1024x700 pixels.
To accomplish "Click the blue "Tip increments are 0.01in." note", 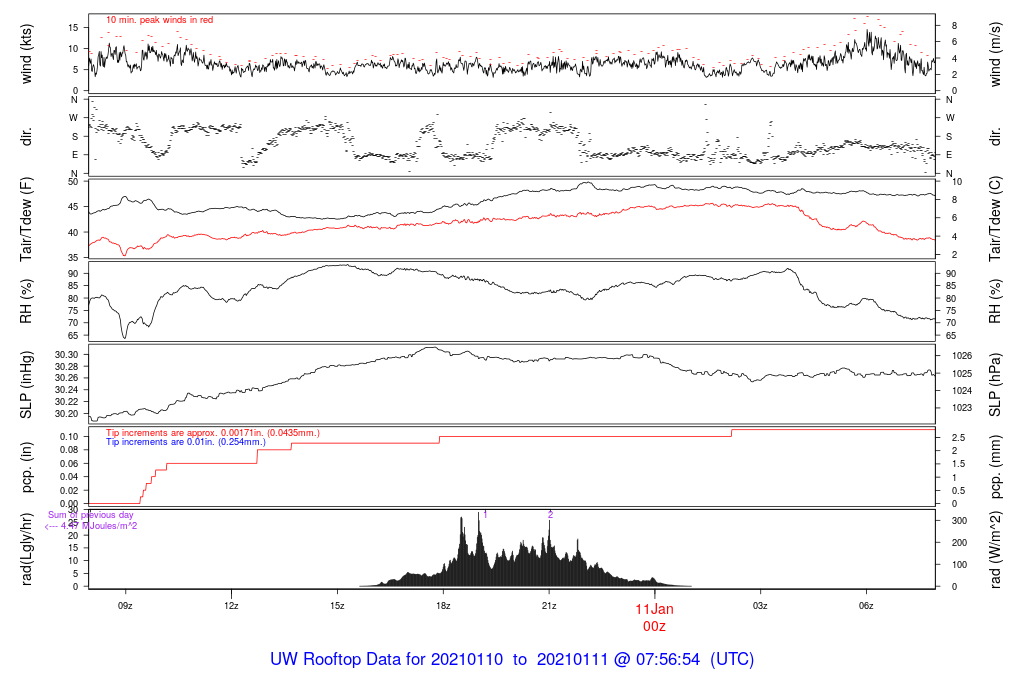I will click(x=186, y=442).
